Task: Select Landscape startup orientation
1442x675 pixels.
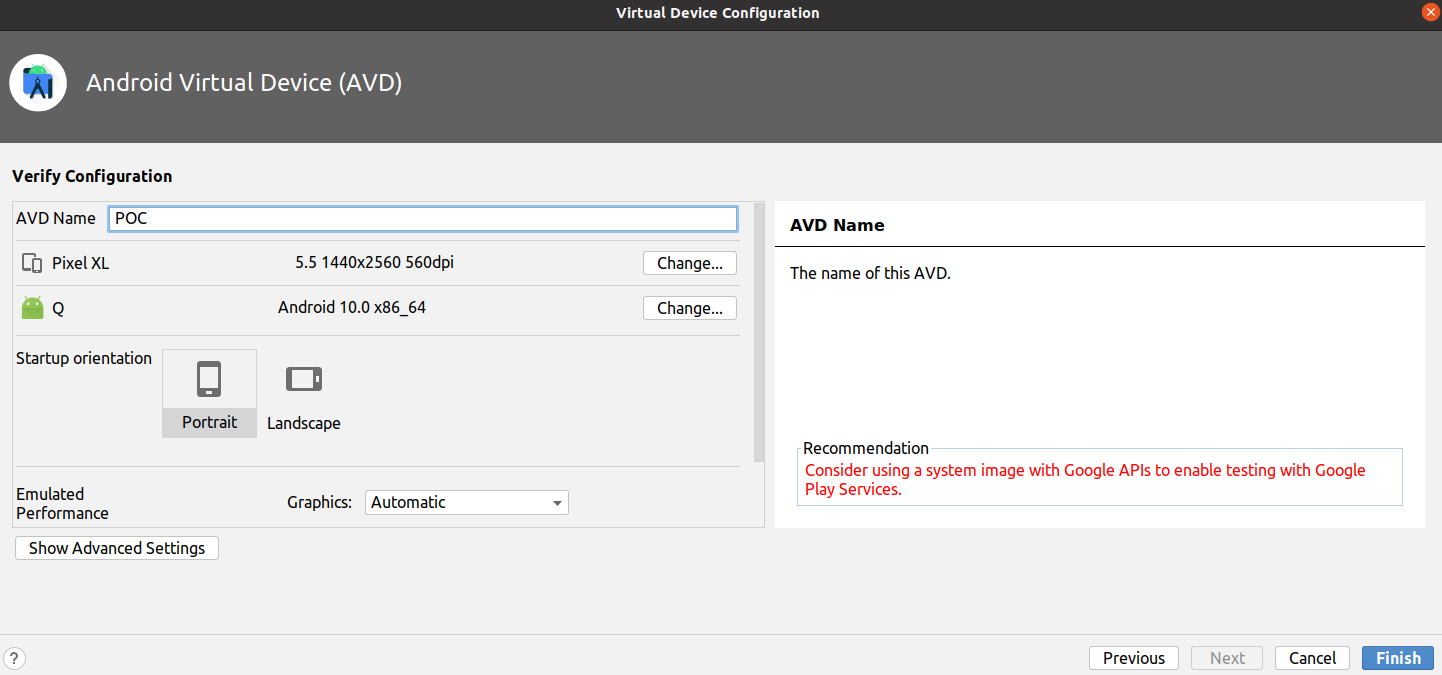Action: click(304, 394)
